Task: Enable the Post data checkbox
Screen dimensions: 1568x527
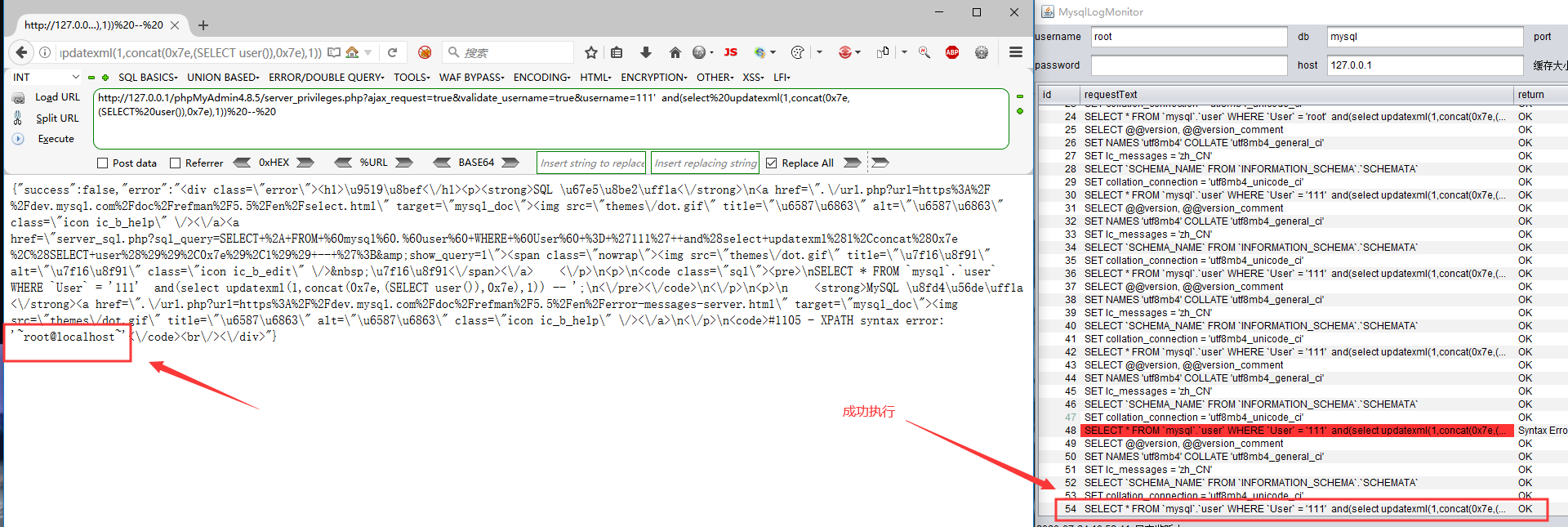Action: [102, 163]
